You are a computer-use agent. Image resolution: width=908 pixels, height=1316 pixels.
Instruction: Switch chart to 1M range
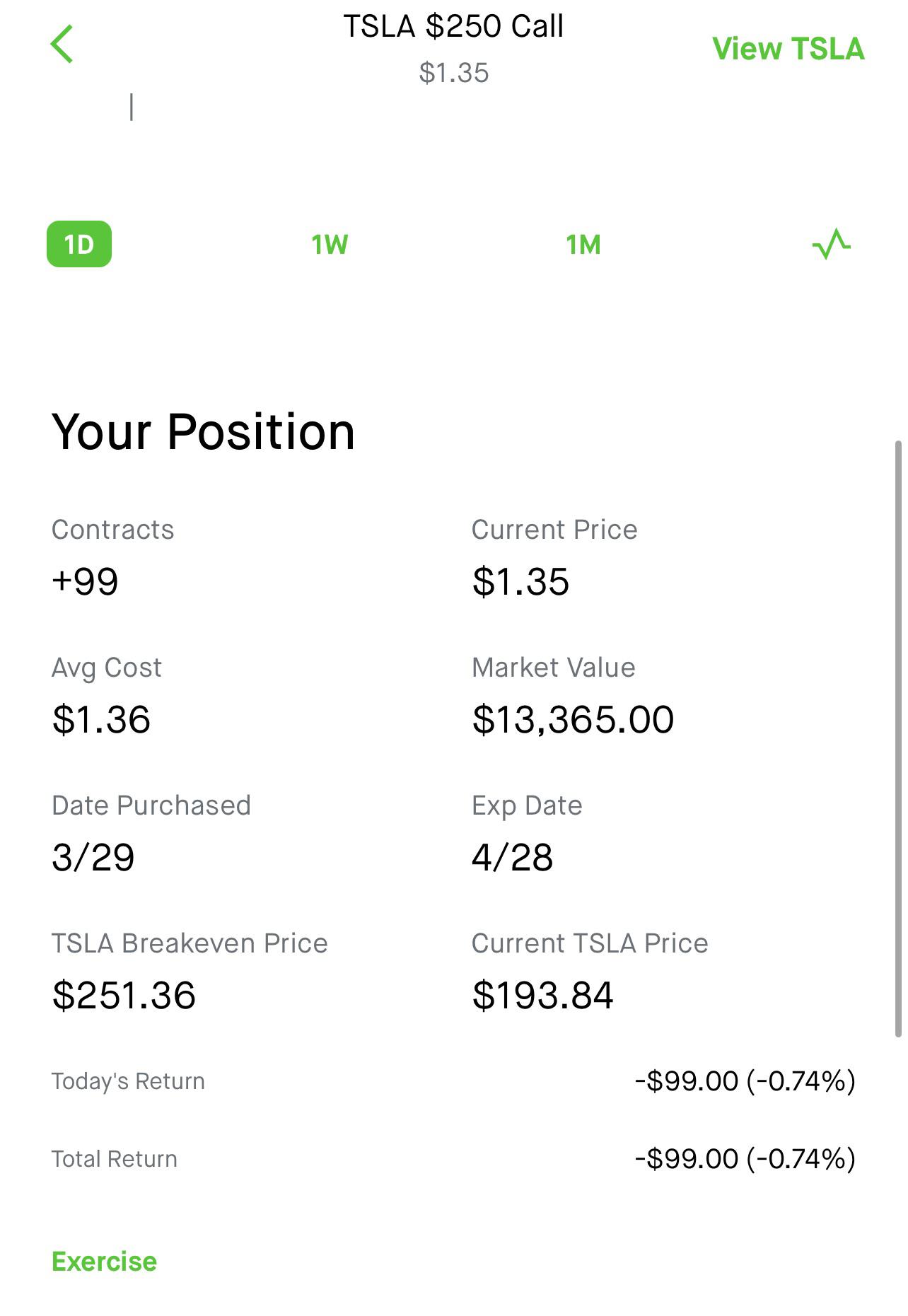click(x=583, y=245)
